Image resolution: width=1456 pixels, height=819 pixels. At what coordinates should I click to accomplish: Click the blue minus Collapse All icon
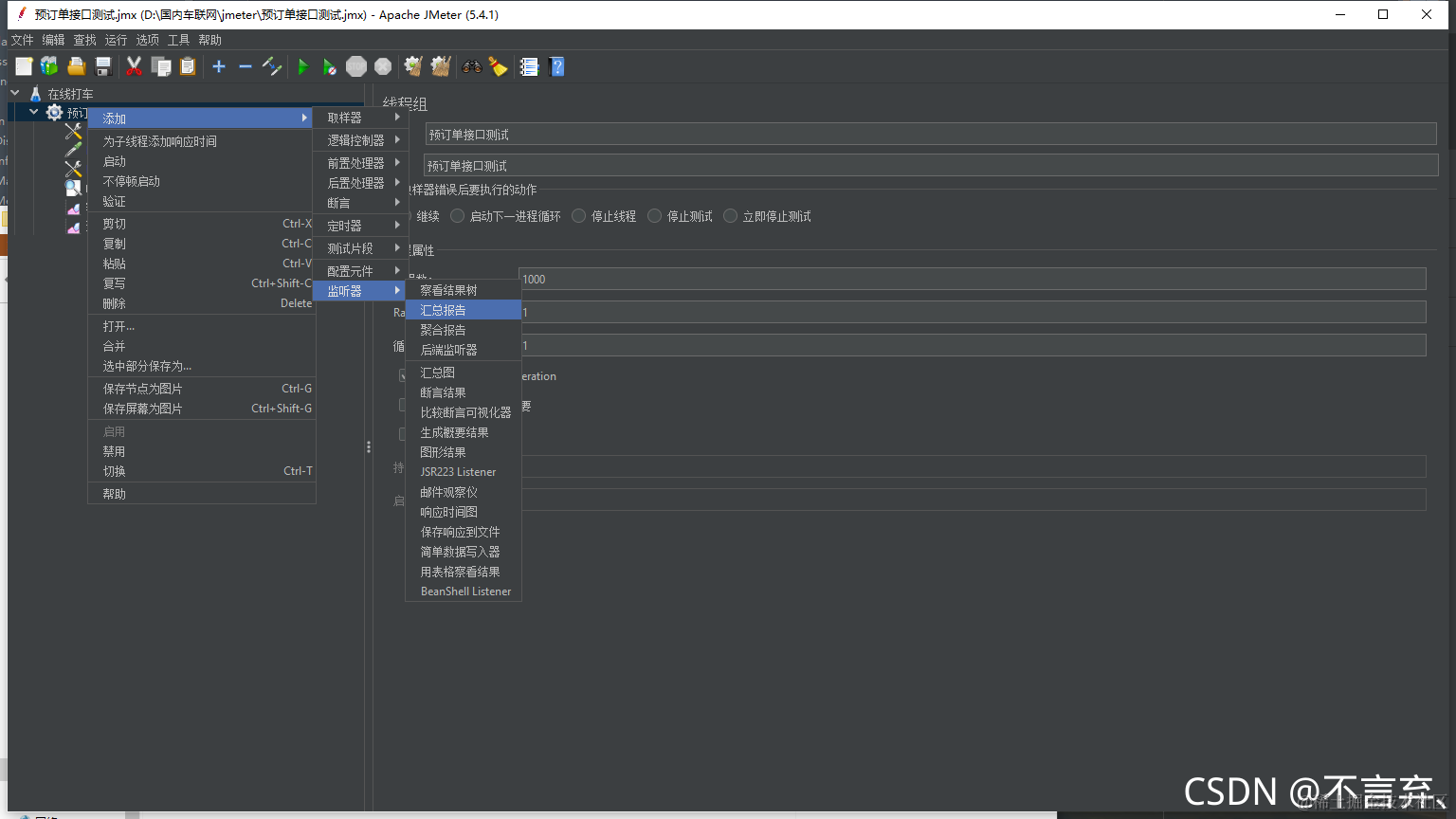coord(246,66)
